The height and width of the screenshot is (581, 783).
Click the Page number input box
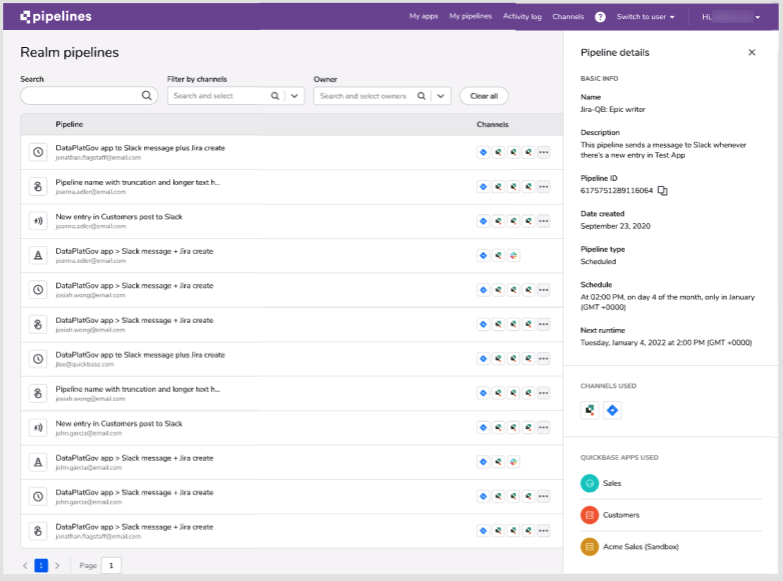coord(111,566)
